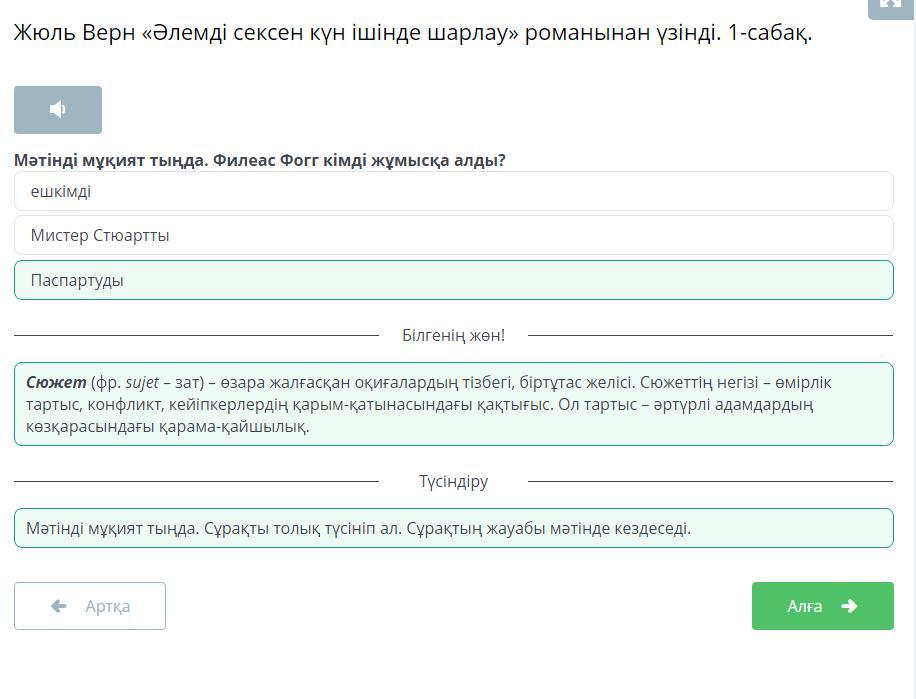Go back with the "Артқа" button
This screenshot has width=916, height=699.
tap(90, 606)
